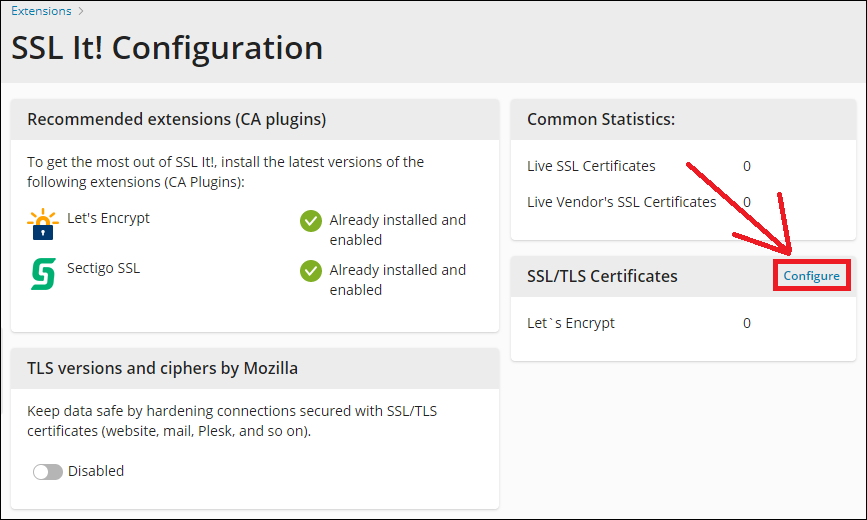The height and width of the screenshot is (520, 867).
Task: Click the 'SSL It! Configuration' page title
Action: coord(167,48)
